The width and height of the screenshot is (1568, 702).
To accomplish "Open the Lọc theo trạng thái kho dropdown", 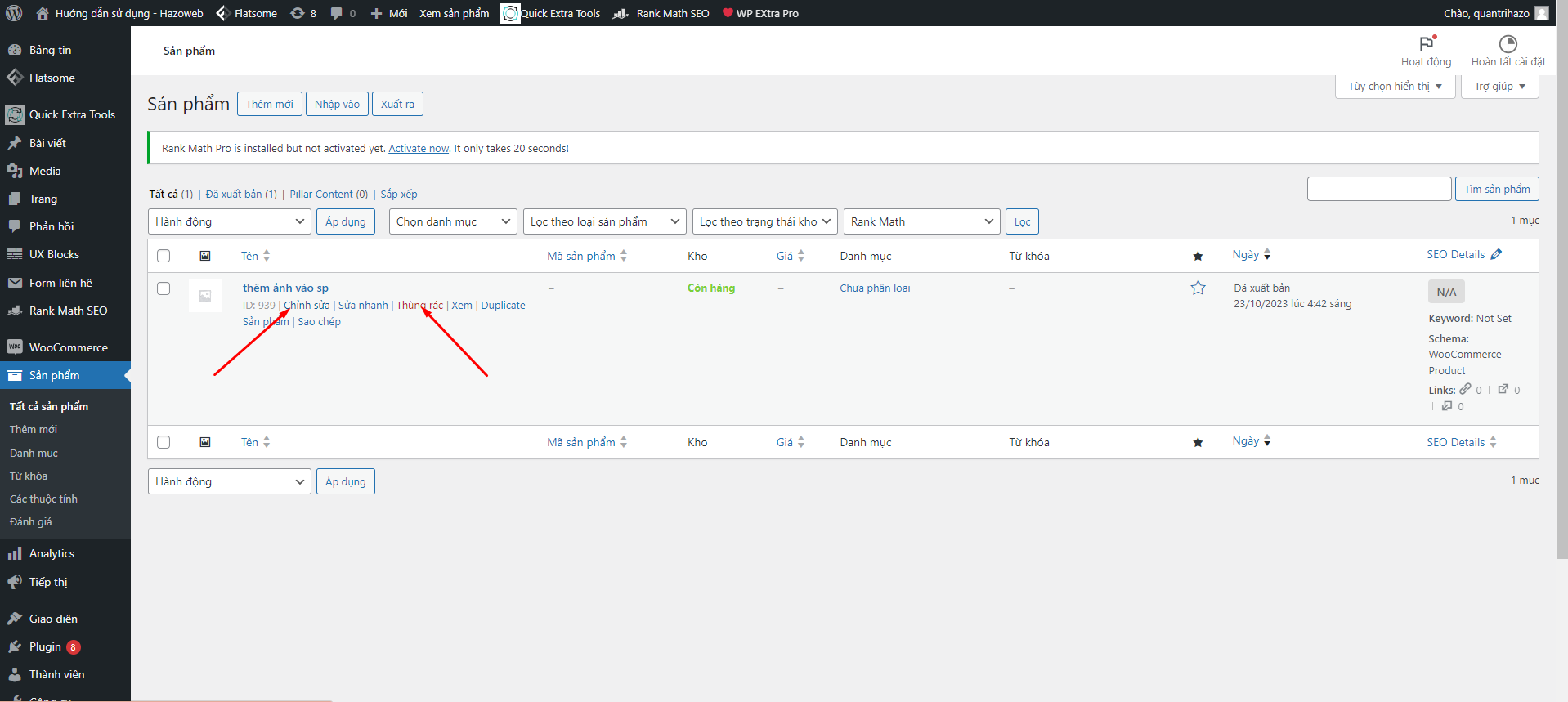I will pyautogui.click(x=764, y=221).
